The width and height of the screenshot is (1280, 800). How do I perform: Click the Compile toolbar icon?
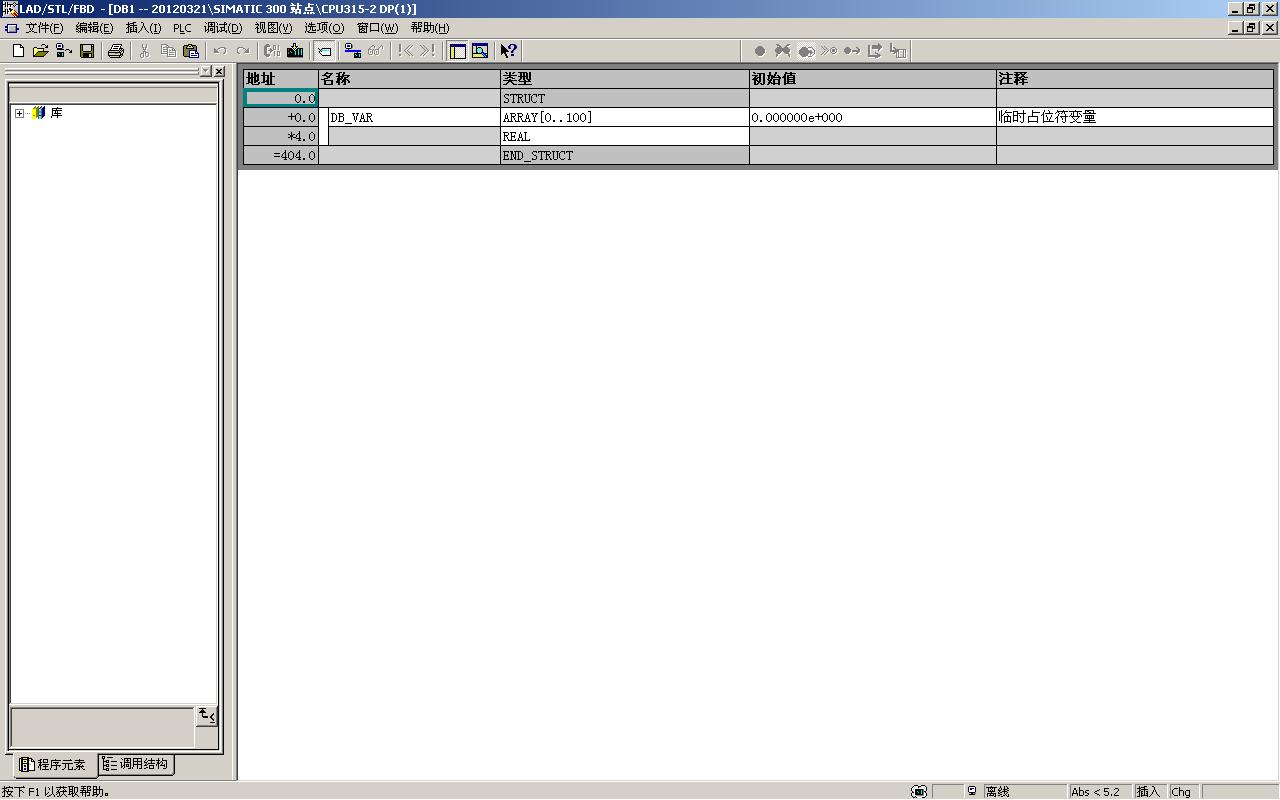[x=272, y=51]
